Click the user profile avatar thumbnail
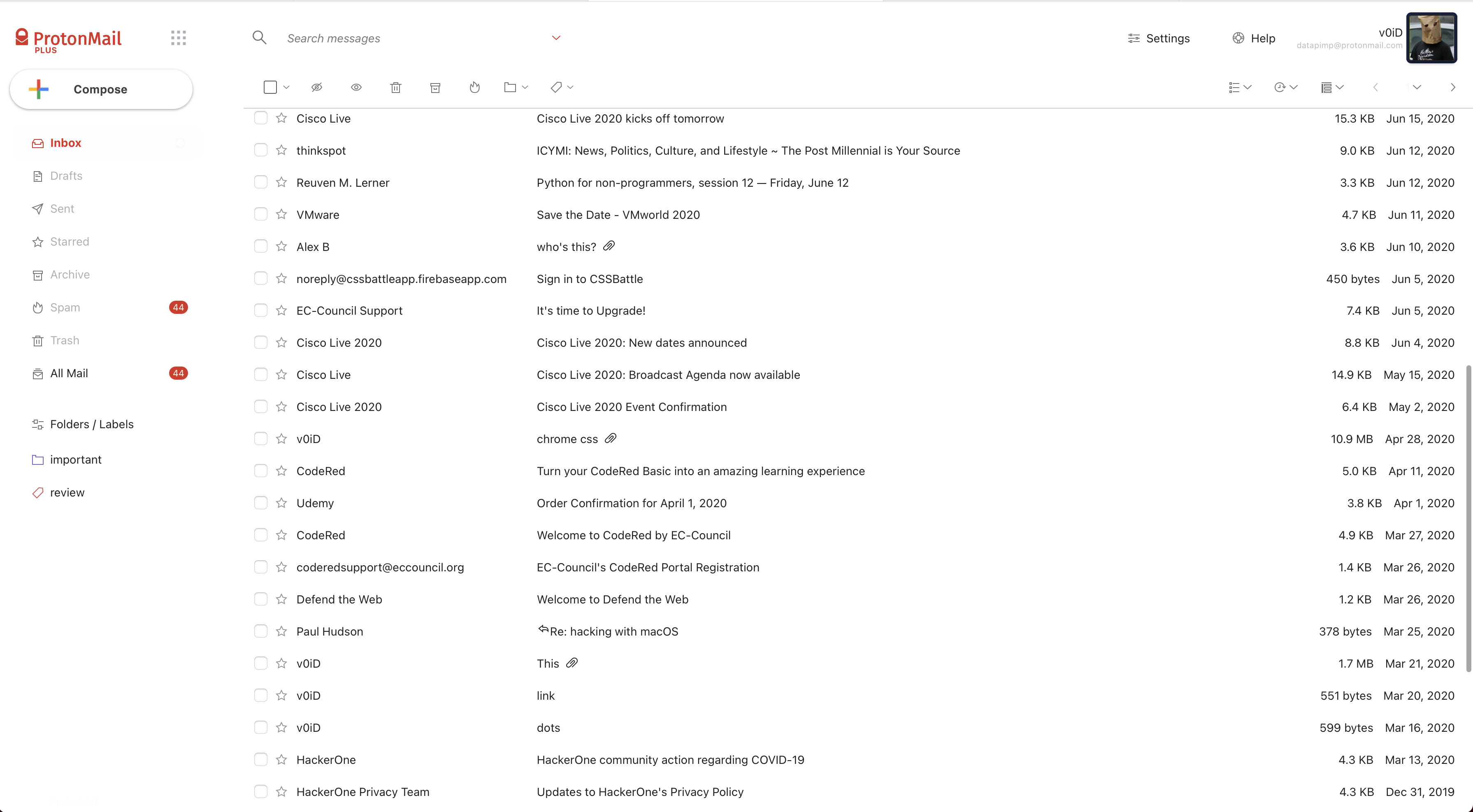Screen dimensions: 1473x812 pyautogui.click(x=1431, y=38)
